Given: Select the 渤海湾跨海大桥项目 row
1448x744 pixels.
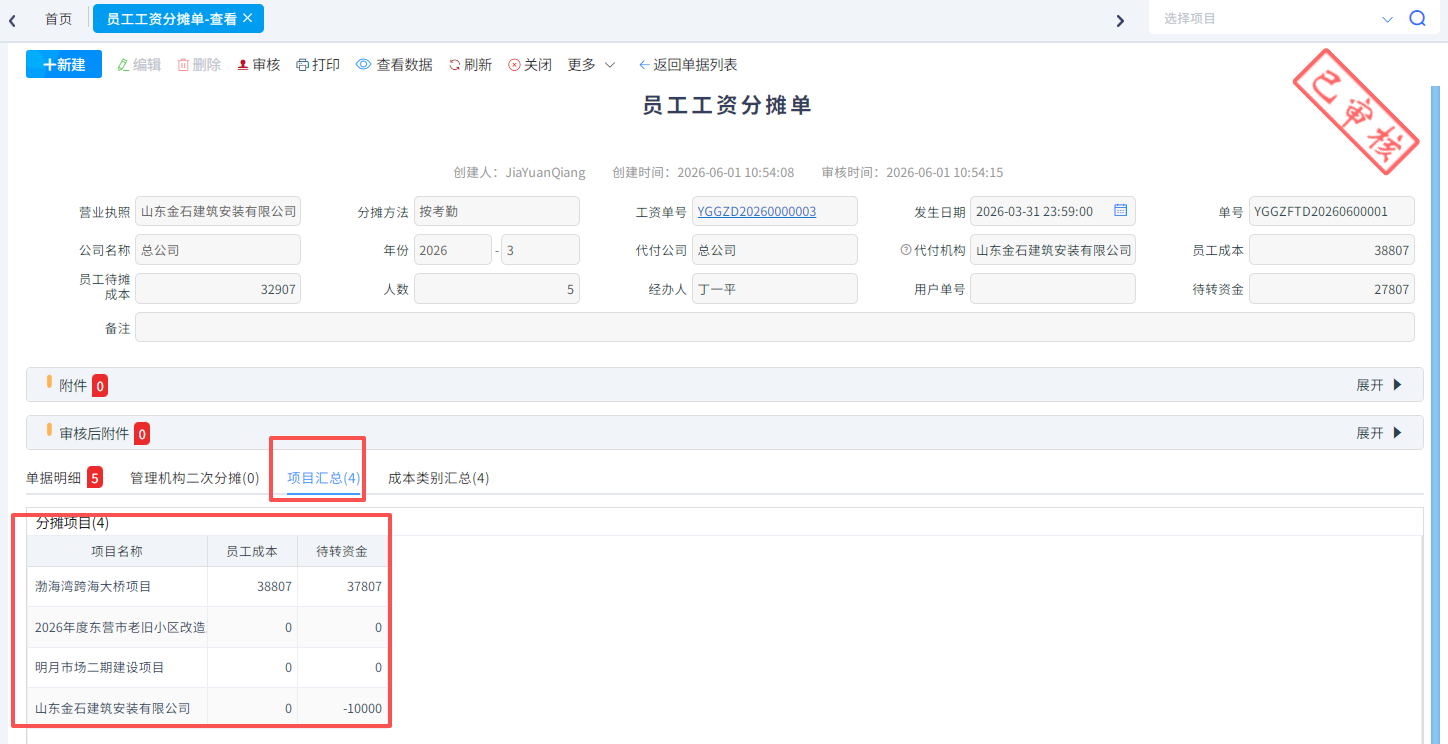Looking at the screenshot, I should [207, 587].
